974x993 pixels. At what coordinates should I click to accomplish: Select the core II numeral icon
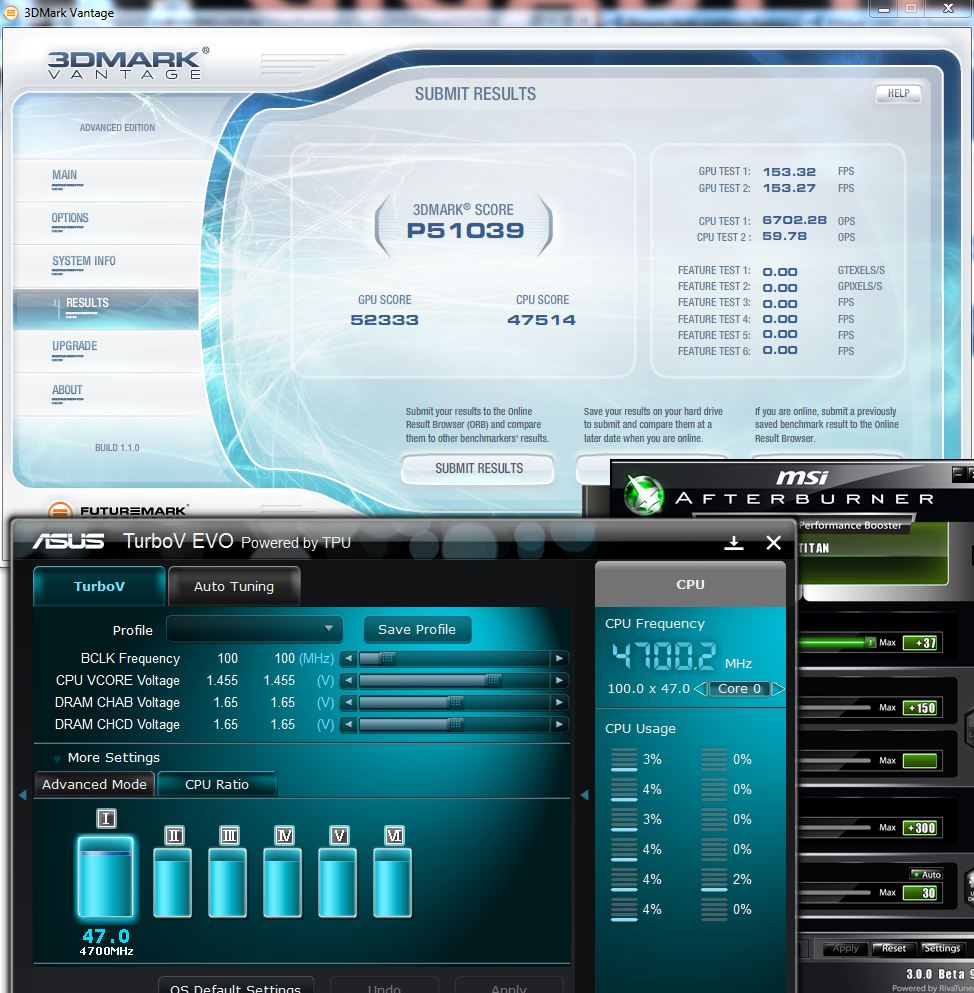[x=174, y=836]
